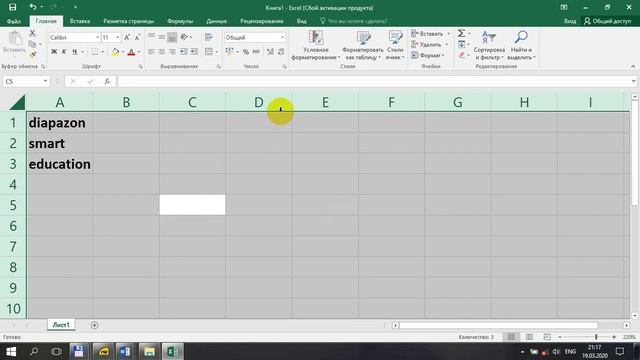The height and width of the screenshot is (360, 640).
Task: Click the merge and center cells icon
Action: click(209, 51)
